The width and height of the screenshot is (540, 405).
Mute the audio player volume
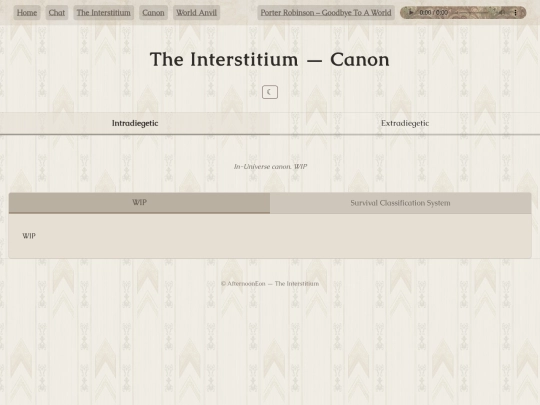coord(502,13)
